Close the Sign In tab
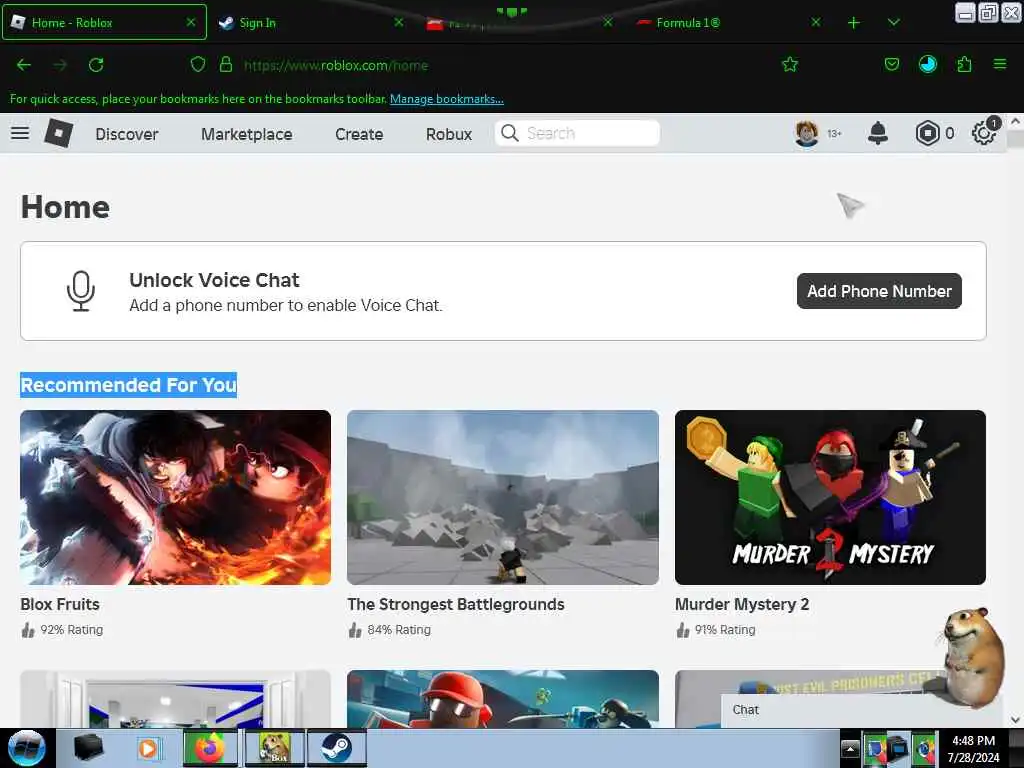Viewport: 1024px width, 768px height. tap(399, 22)
